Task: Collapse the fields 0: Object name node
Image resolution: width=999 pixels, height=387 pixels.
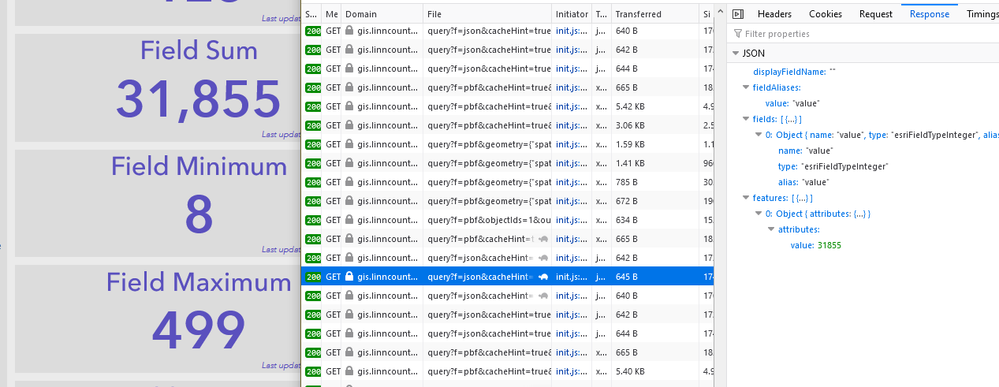Action: pyautogui.click(x=758, y=135)
